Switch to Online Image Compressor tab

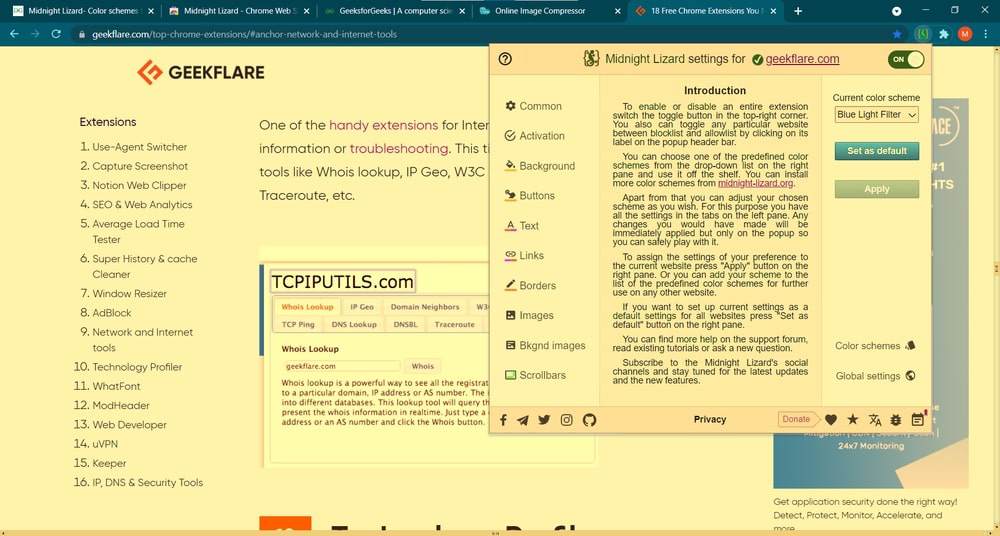click(x=549, y=11)
